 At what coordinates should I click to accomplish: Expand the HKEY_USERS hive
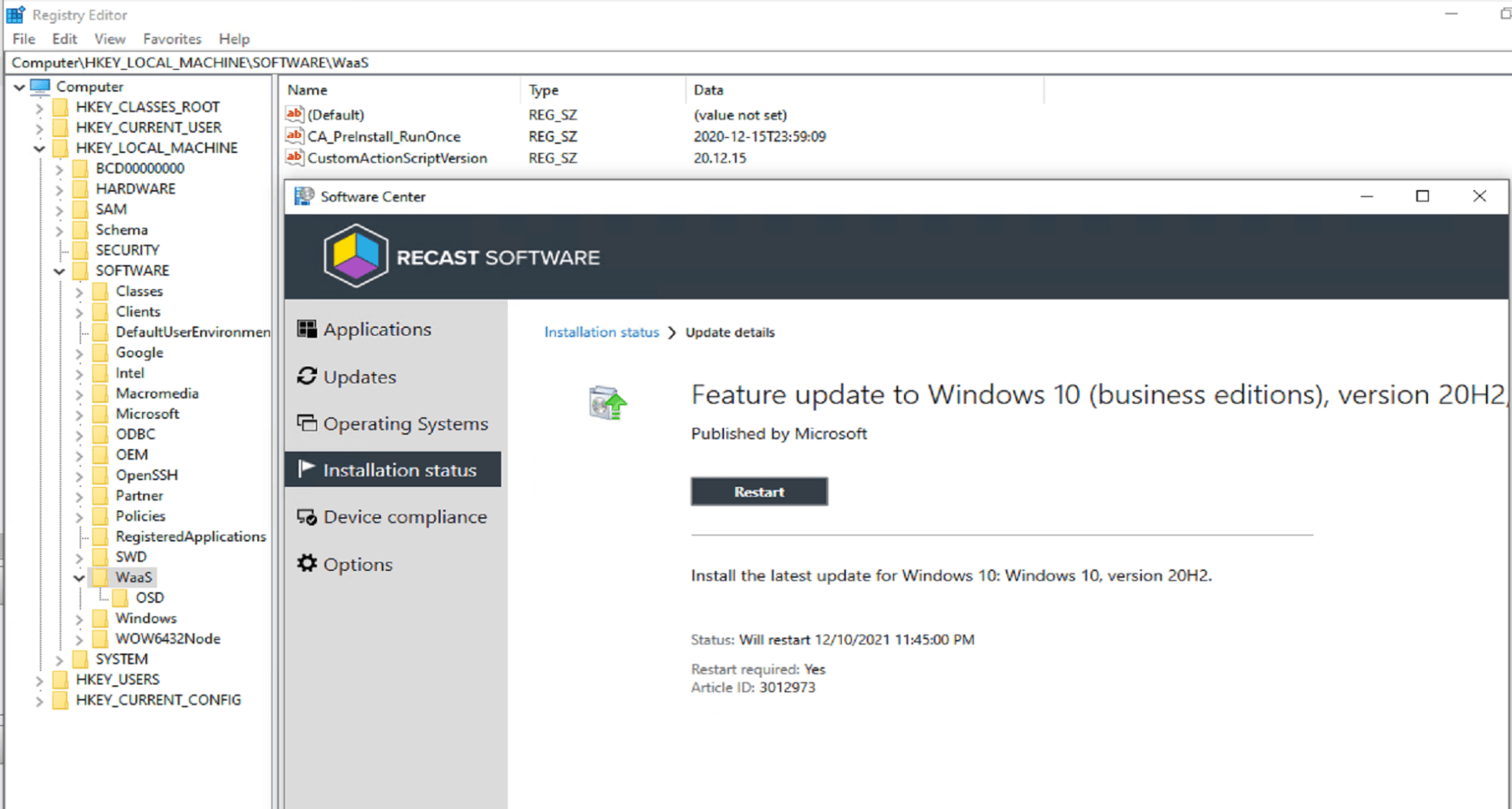pyautogui.click(x=39, y=680)
